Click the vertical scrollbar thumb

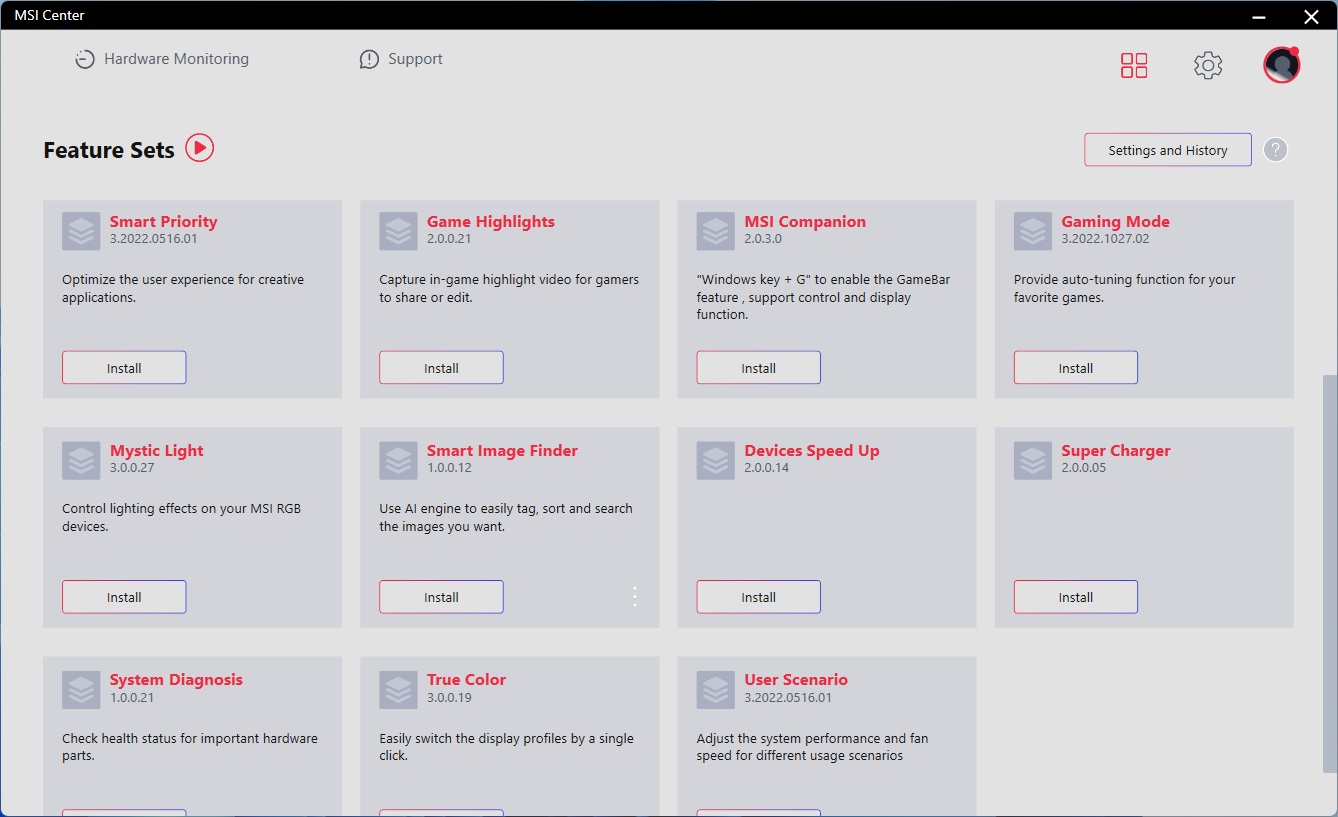pyautogui.click(x=1329, y=570)
